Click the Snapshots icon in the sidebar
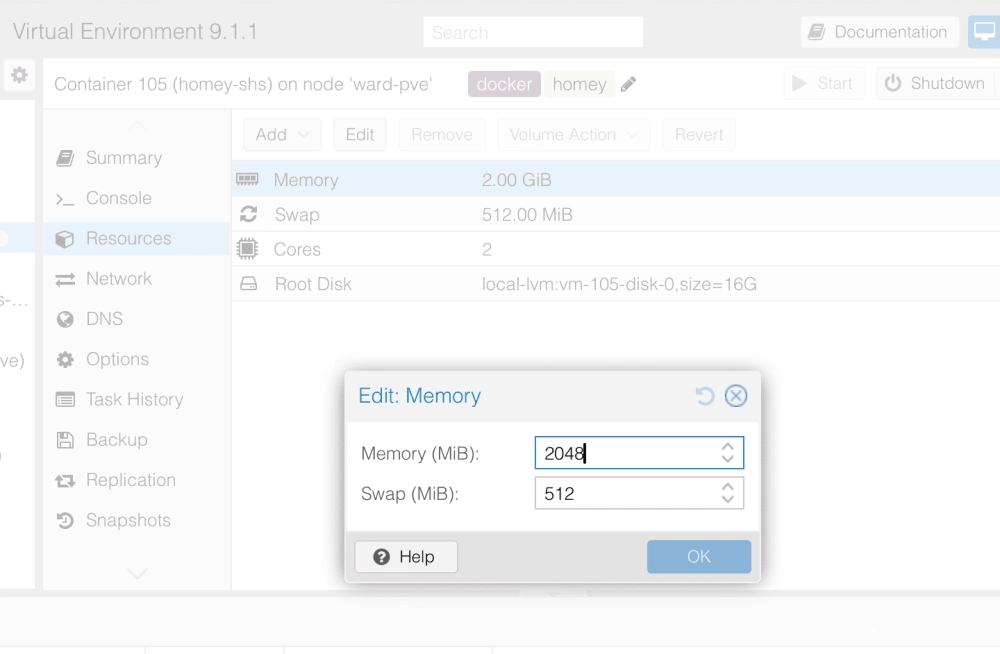 [x=66, y=520]
